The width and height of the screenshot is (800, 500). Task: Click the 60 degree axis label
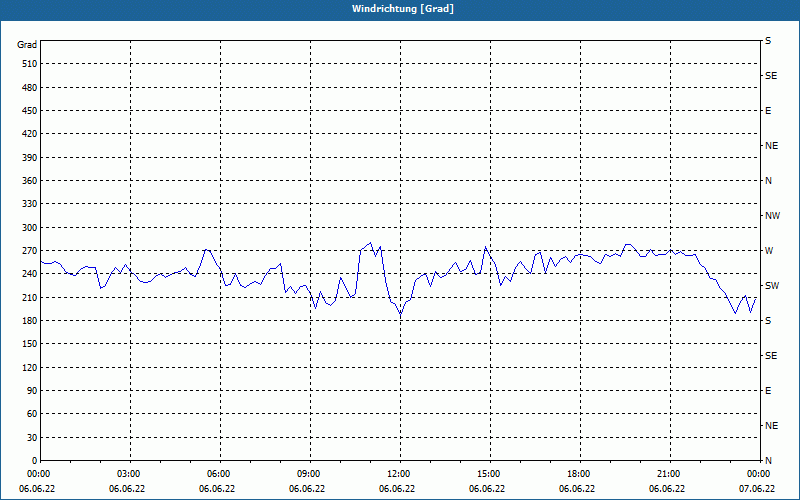point(32,414)
